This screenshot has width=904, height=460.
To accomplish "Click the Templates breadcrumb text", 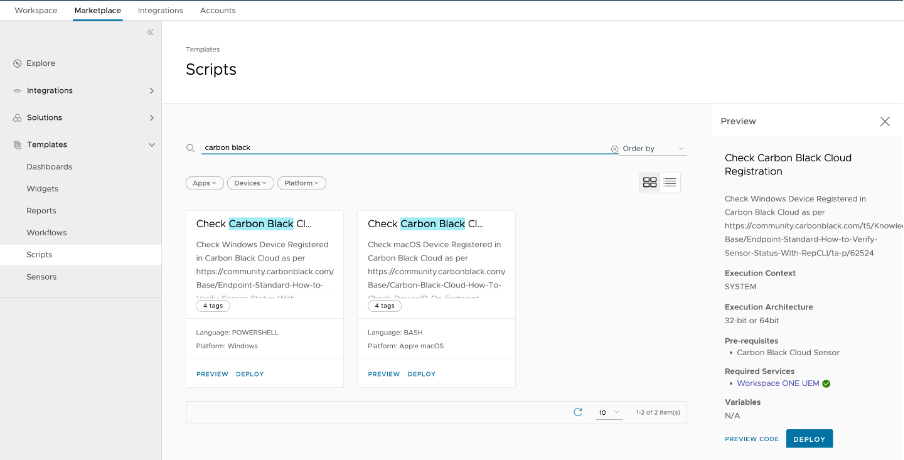I will tap(202, 50).
